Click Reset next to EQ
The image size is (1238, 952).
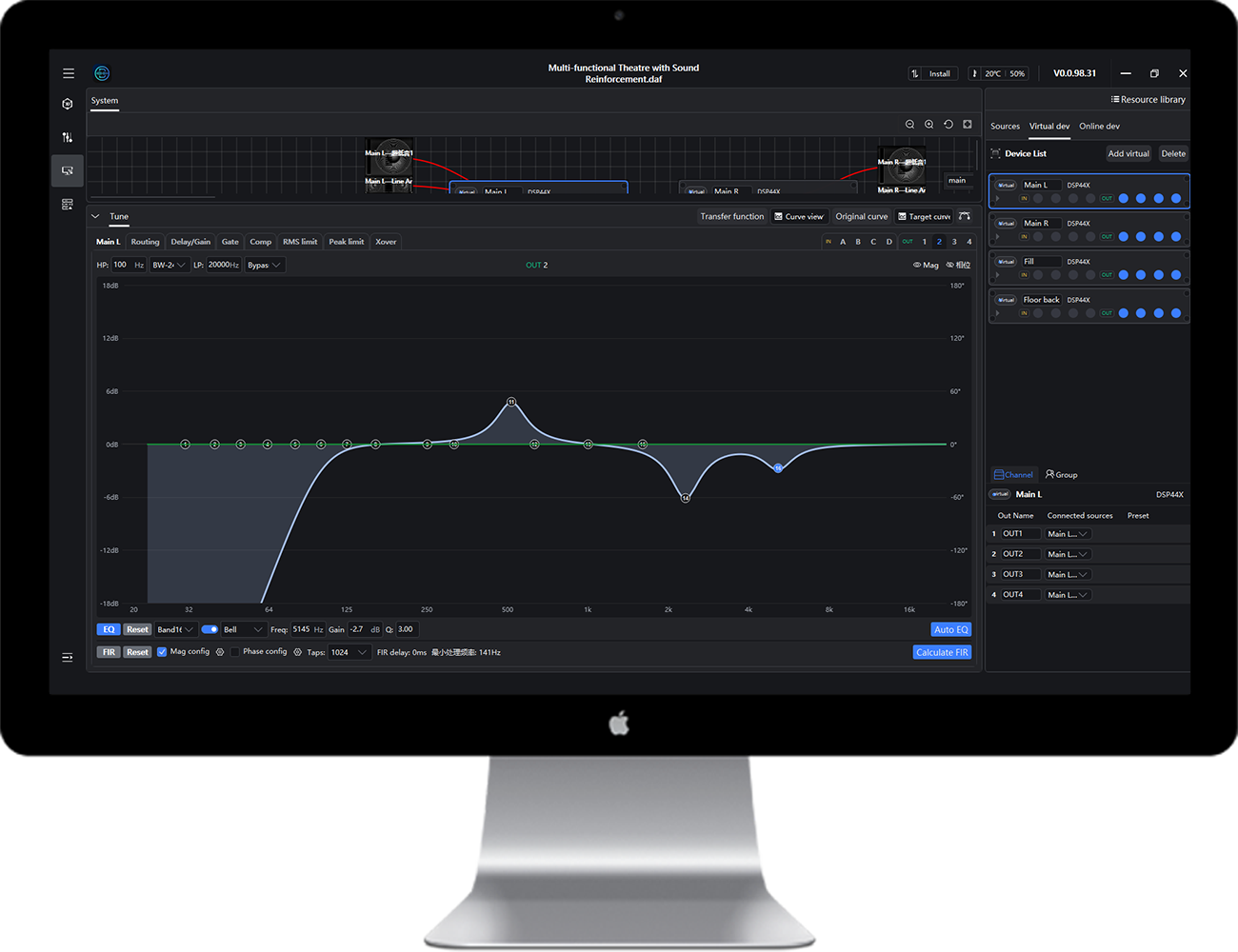click(138, 629)
